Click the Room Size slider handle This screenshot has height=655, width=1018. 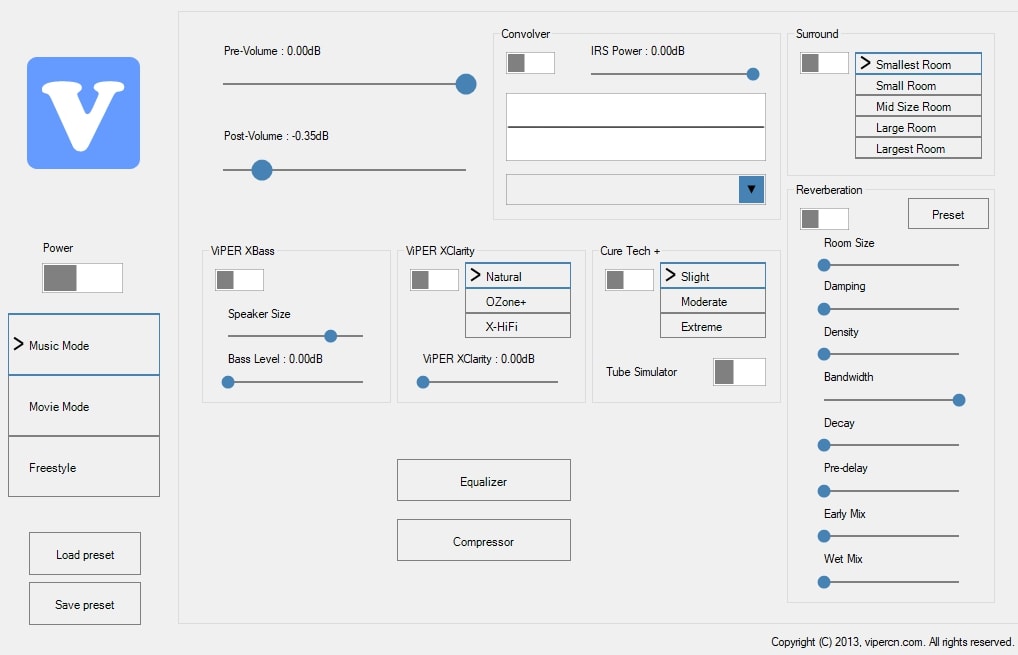pos(824,265)
